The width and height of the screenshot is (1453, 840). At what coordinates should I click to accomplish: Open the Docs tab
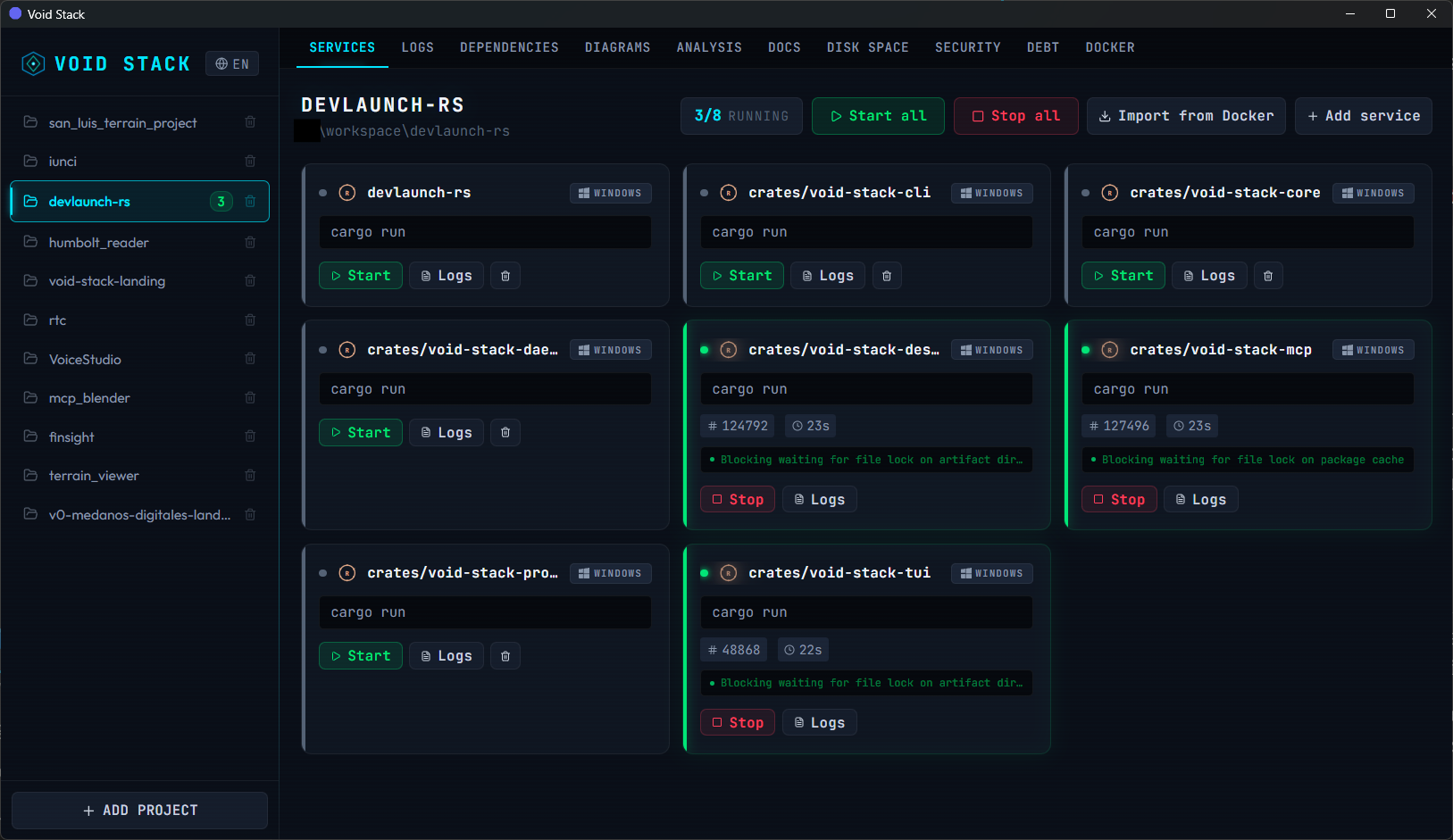point(784,47)
